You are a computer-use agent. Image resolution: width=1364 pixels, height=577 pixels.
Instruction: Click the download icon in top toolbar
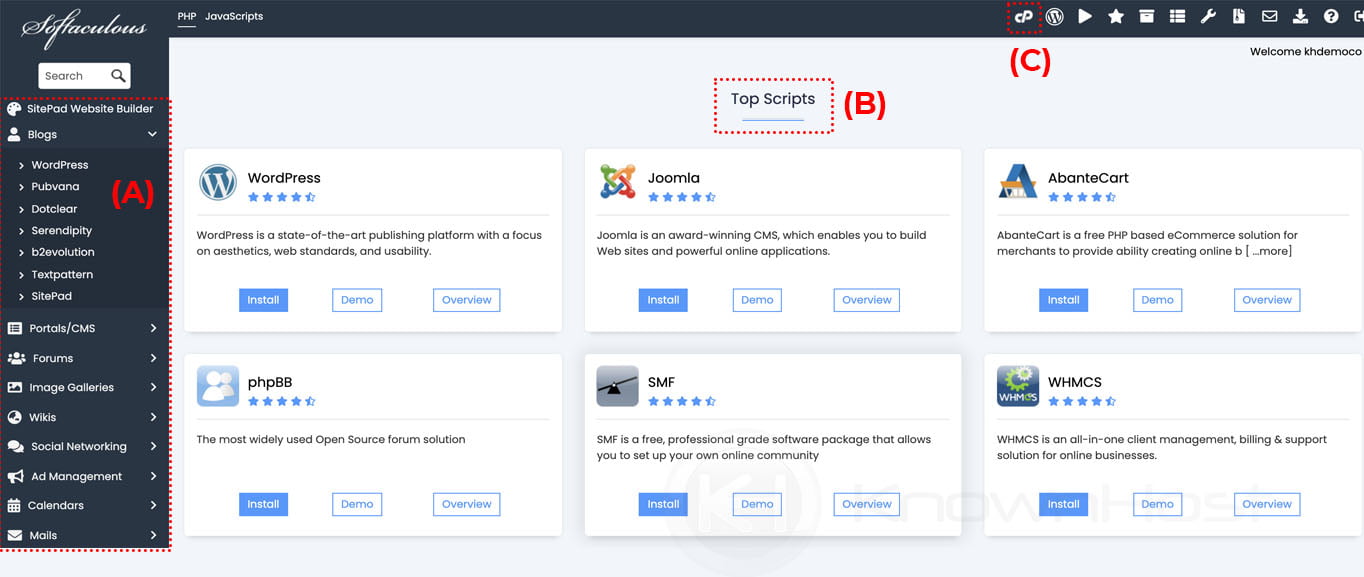[1300, 17]
